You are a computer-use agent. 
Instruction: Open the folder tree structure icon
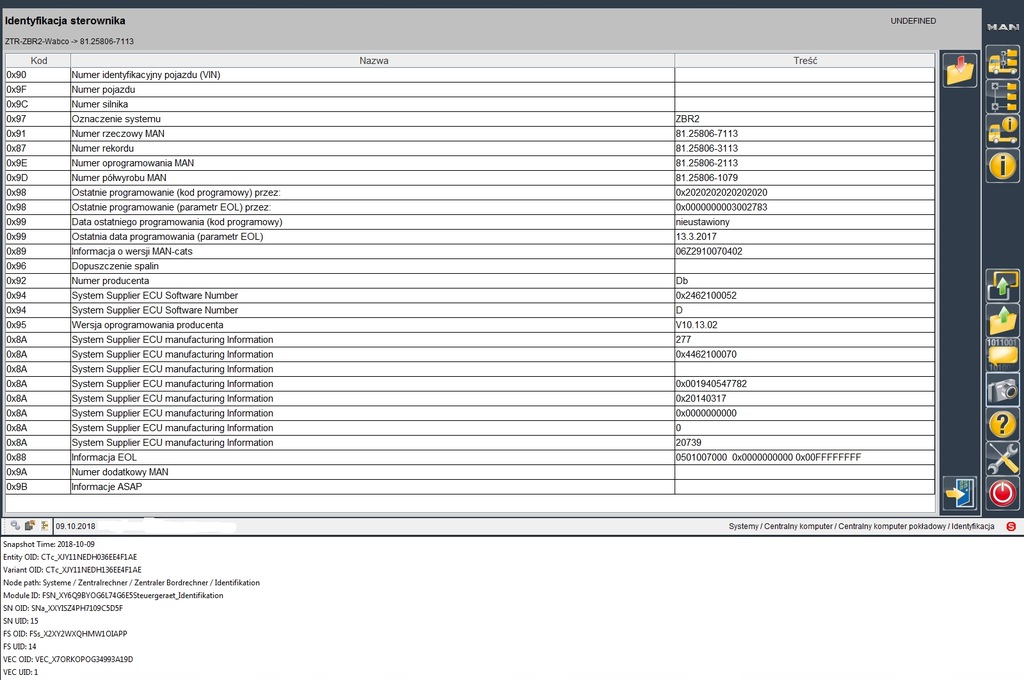coord(1002,97)
